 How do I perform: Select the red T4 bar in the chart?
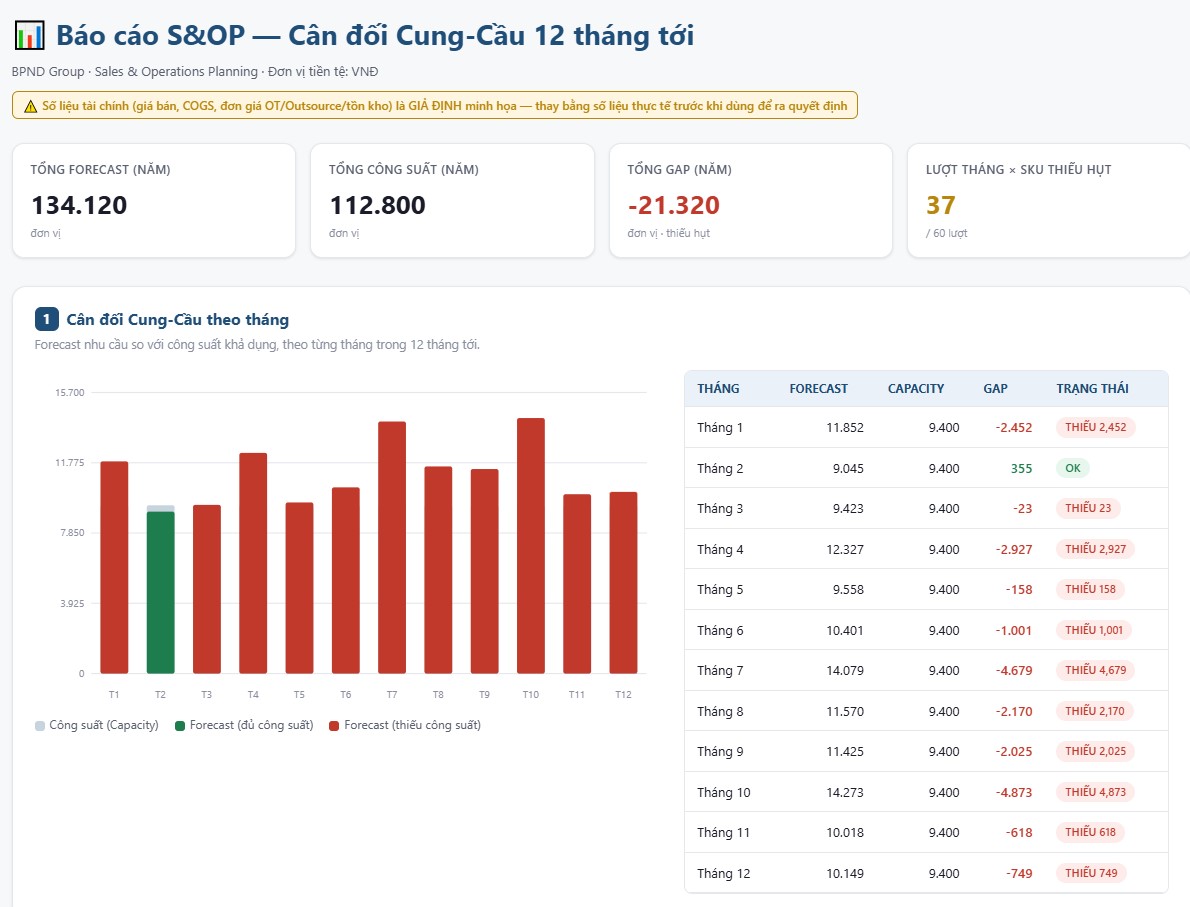[x=253, y=563]
